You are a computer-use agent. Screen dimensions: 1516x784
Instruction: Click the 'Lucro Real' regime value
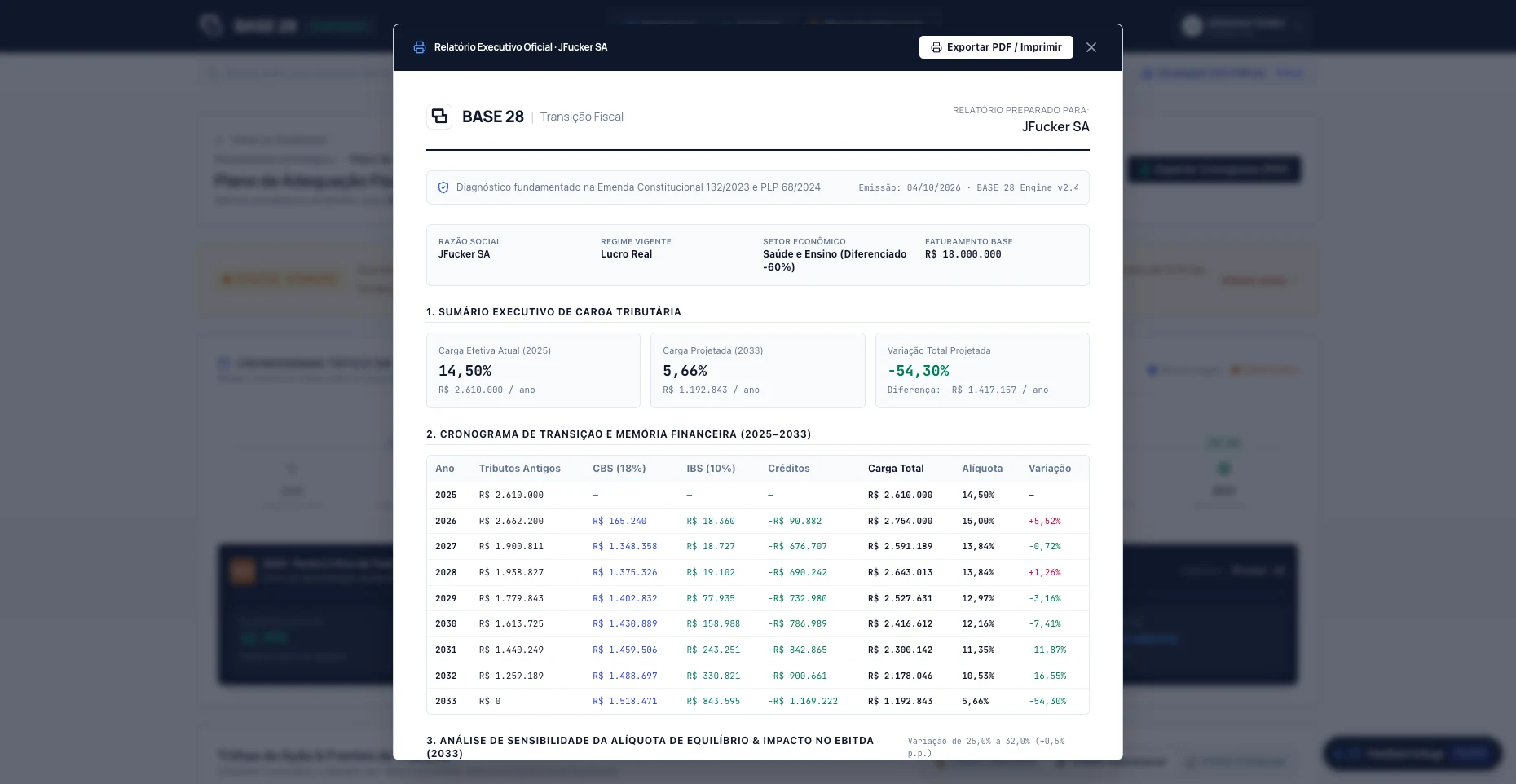point(626,254)
